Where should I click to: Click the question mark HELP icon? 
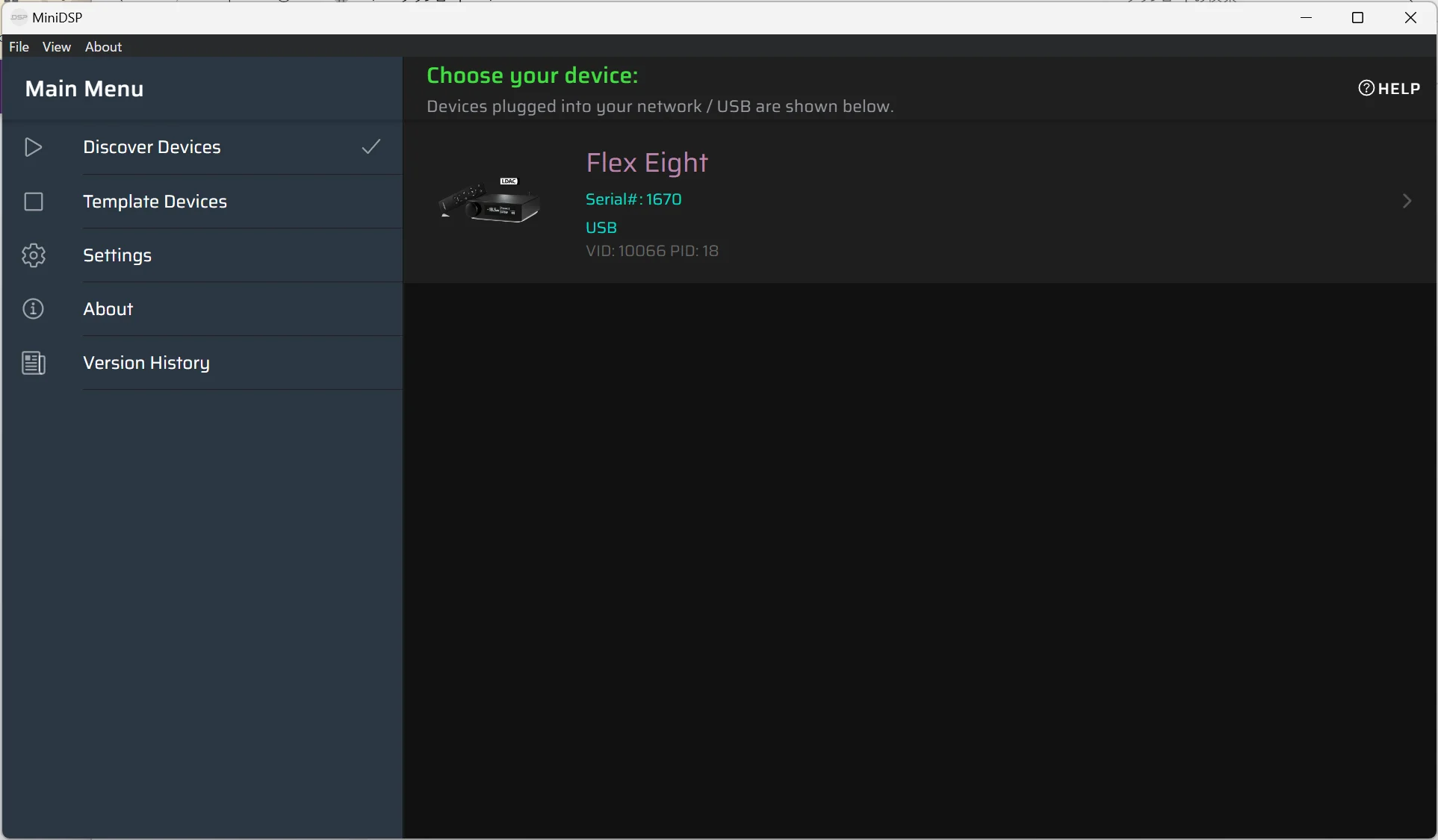(1366, 89)
